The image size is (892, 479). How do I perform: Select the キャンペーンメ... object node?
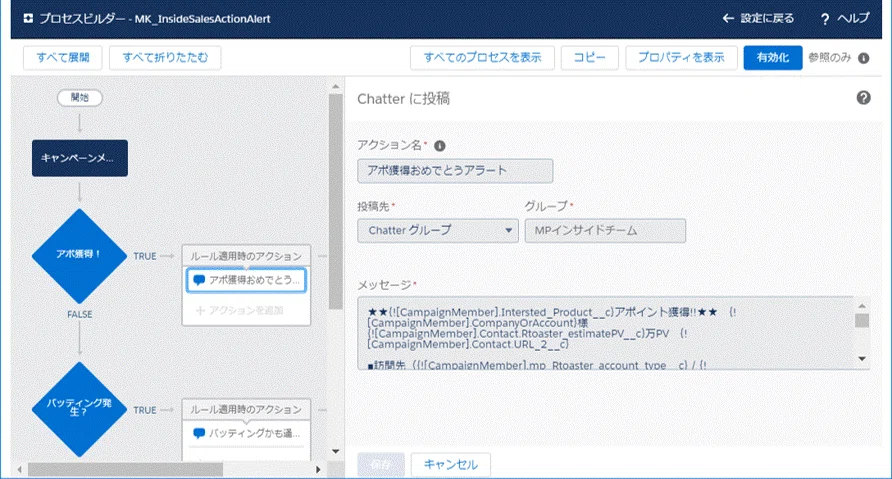coord(80,158)
